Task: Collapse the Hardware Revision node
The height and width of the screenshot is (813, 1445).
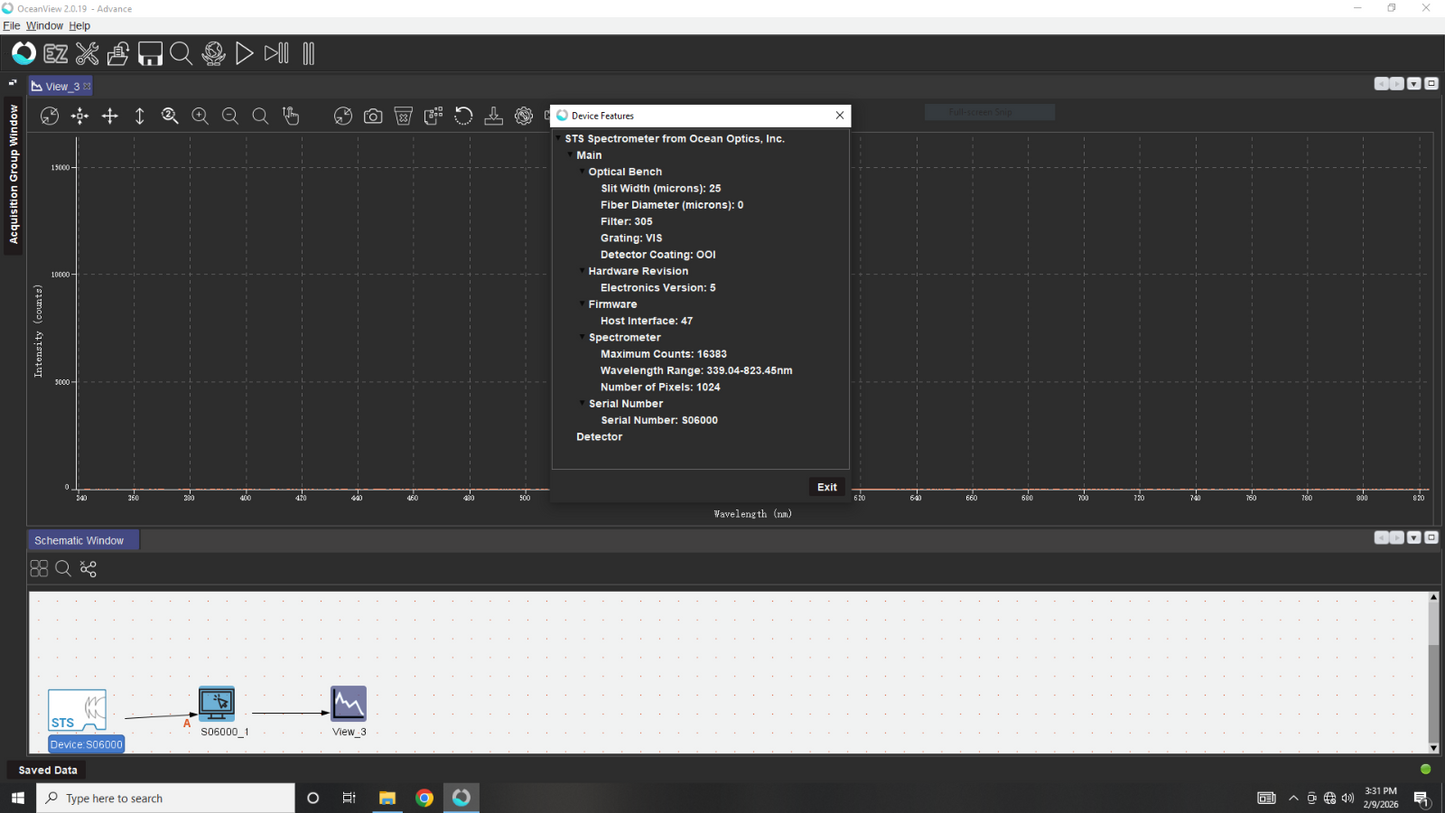Action: 583,271
